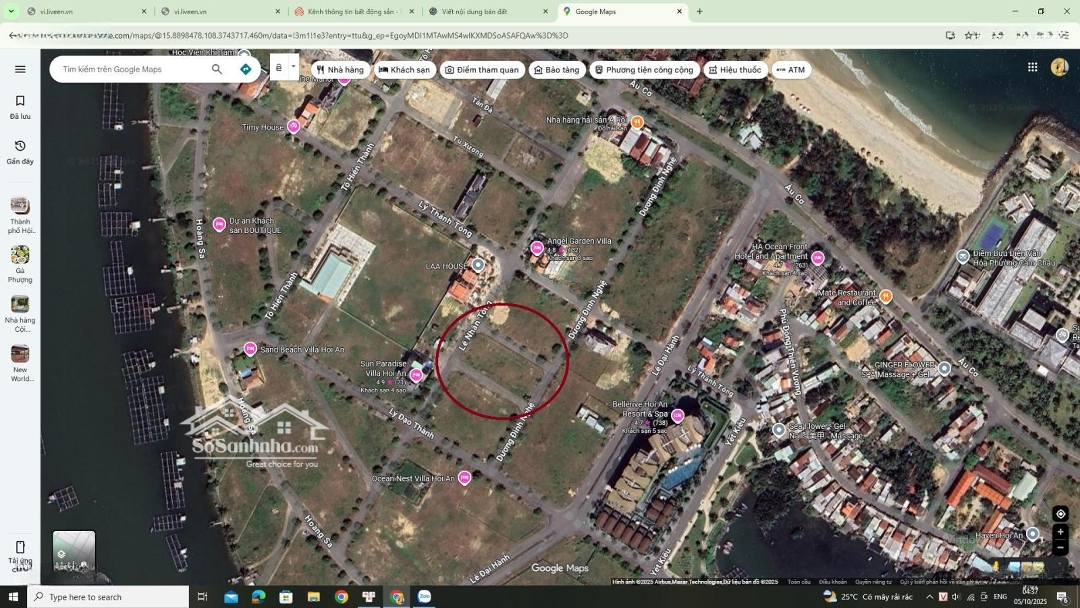
Task: Open the ENG input language selector
Action: 999,597
